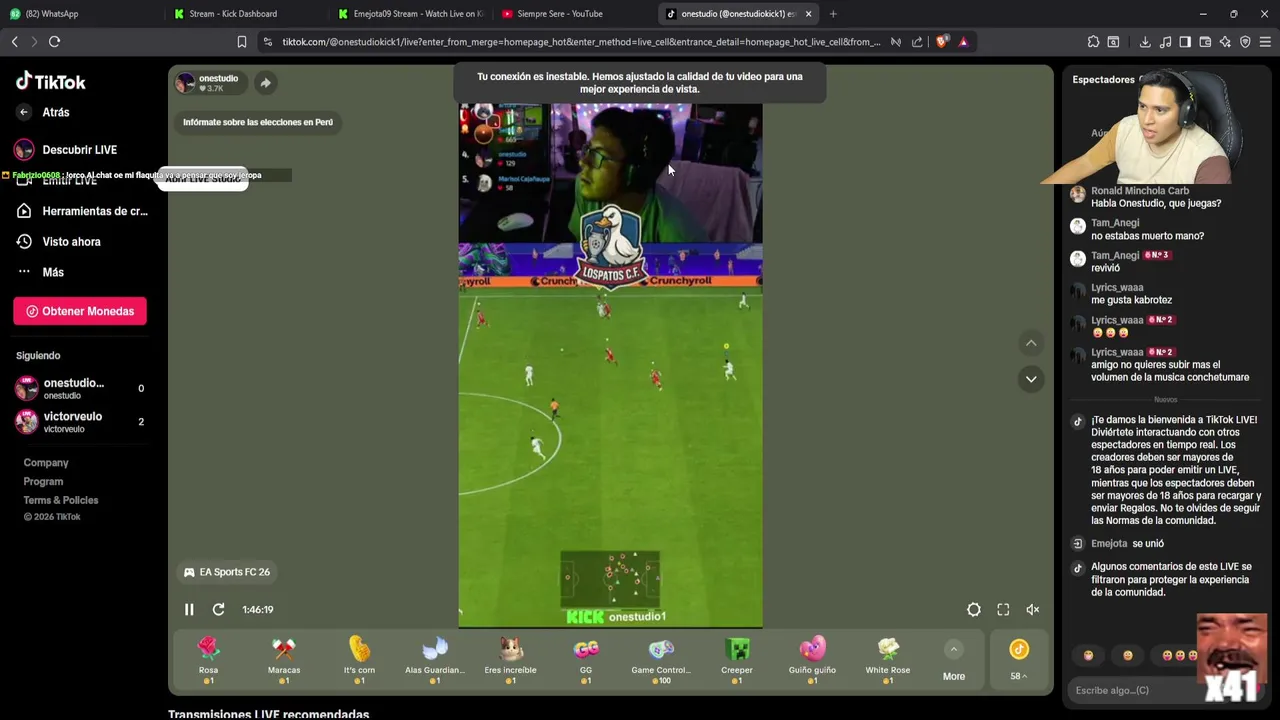Open a new browser tab
1280x720 pixels.
pyautogui.click(x=833, y=14)
